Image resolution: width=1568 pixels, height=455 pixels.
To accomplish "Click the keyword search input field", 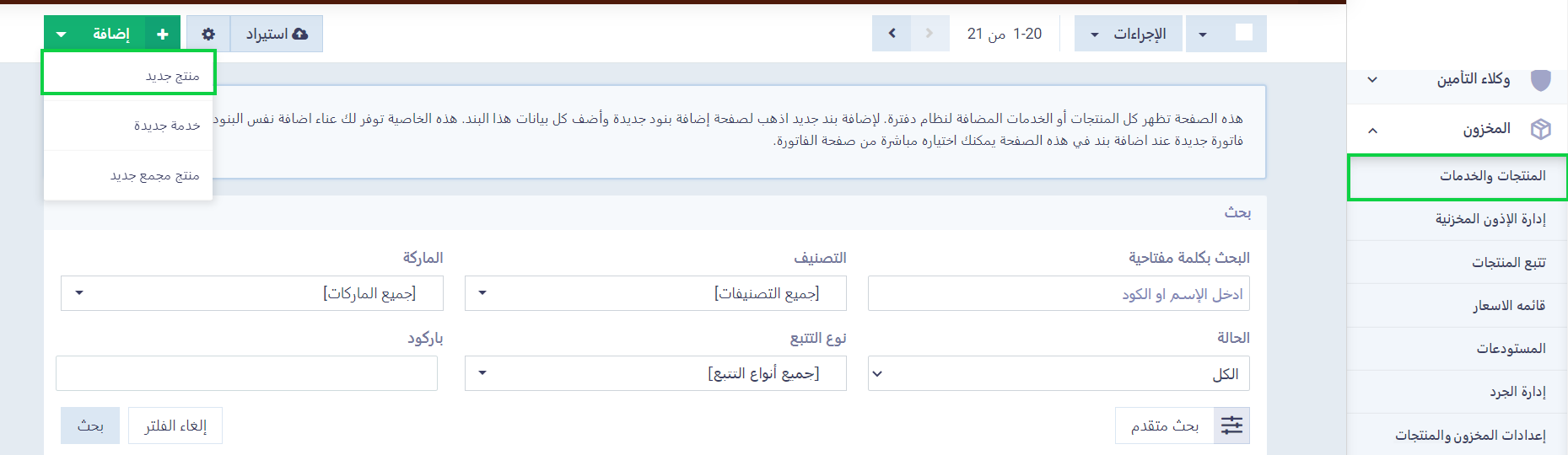I will tap(1058, 293).
